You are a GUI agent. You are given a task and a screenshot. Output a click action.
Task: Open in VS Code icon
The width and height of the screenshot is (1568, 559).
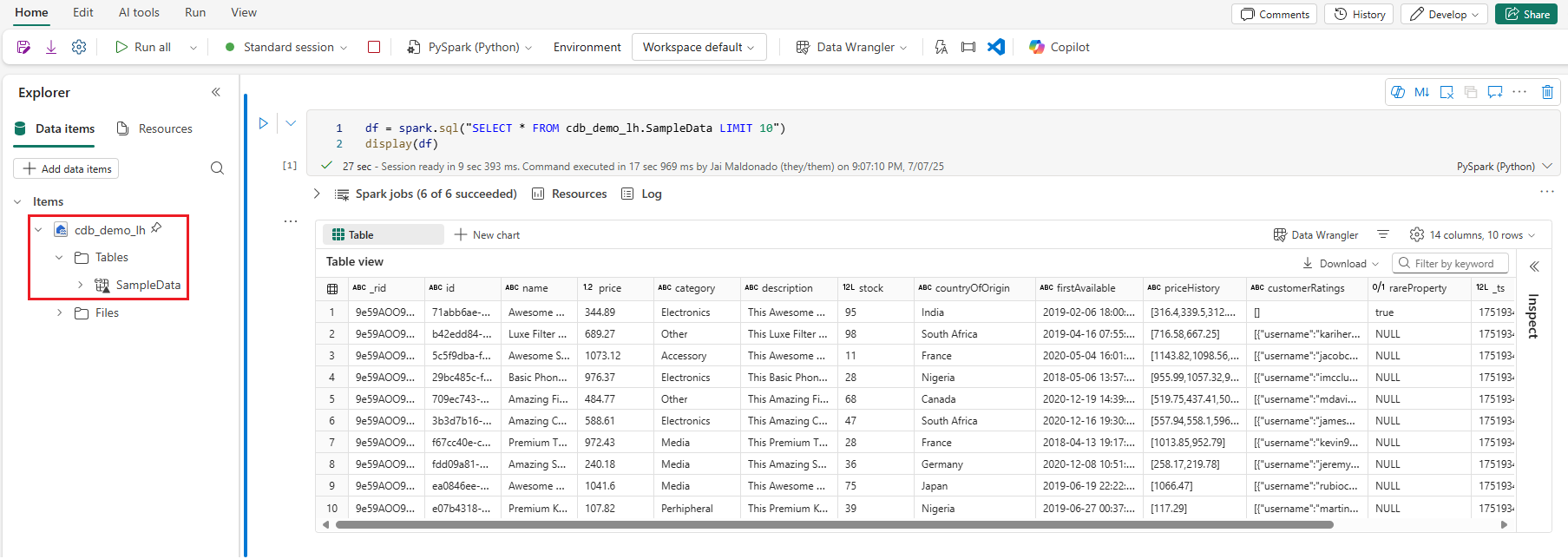996,47
